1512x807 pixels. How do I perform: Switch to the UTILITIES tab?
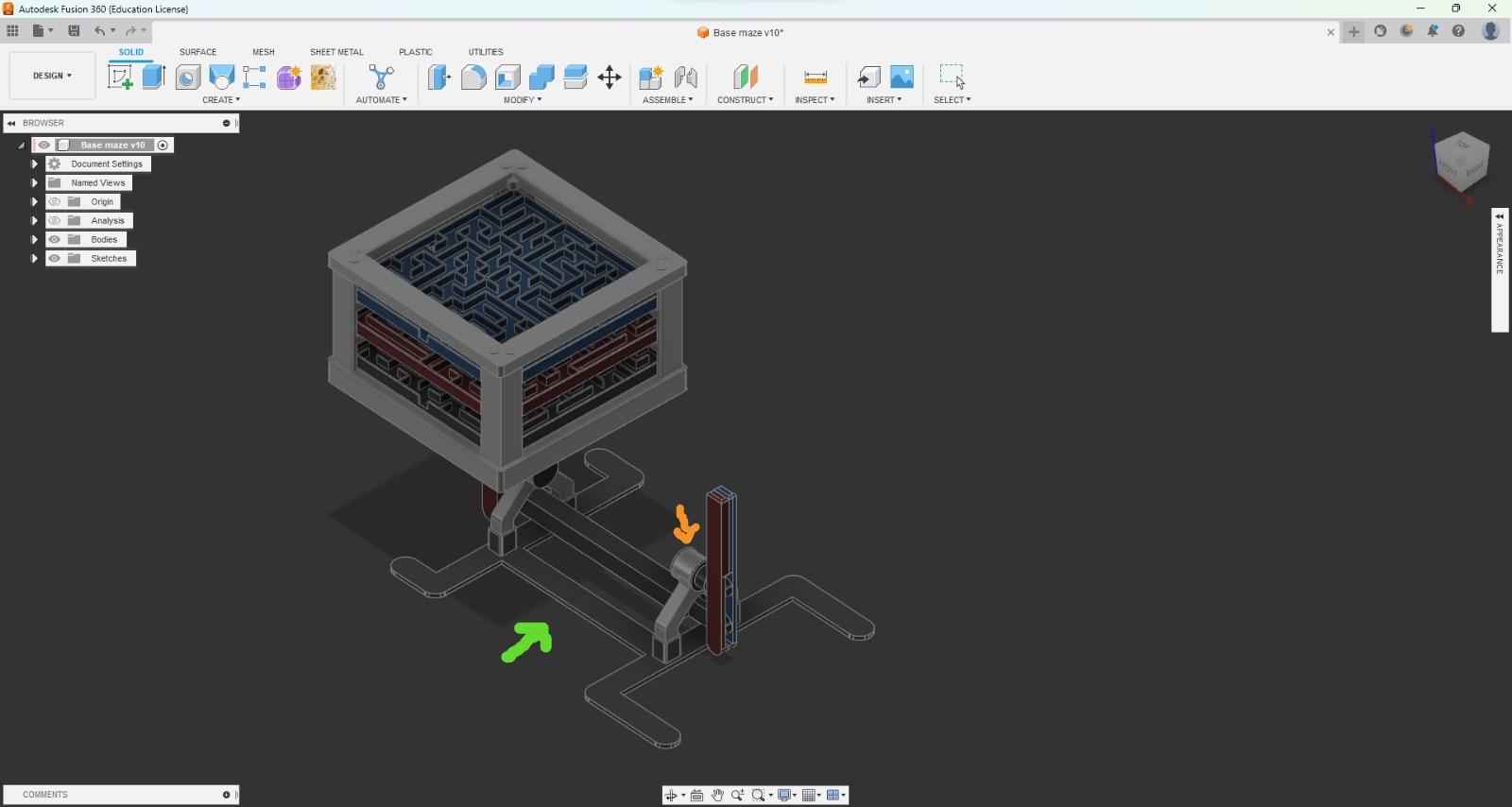pyautogui.click(x=486, y=52)
